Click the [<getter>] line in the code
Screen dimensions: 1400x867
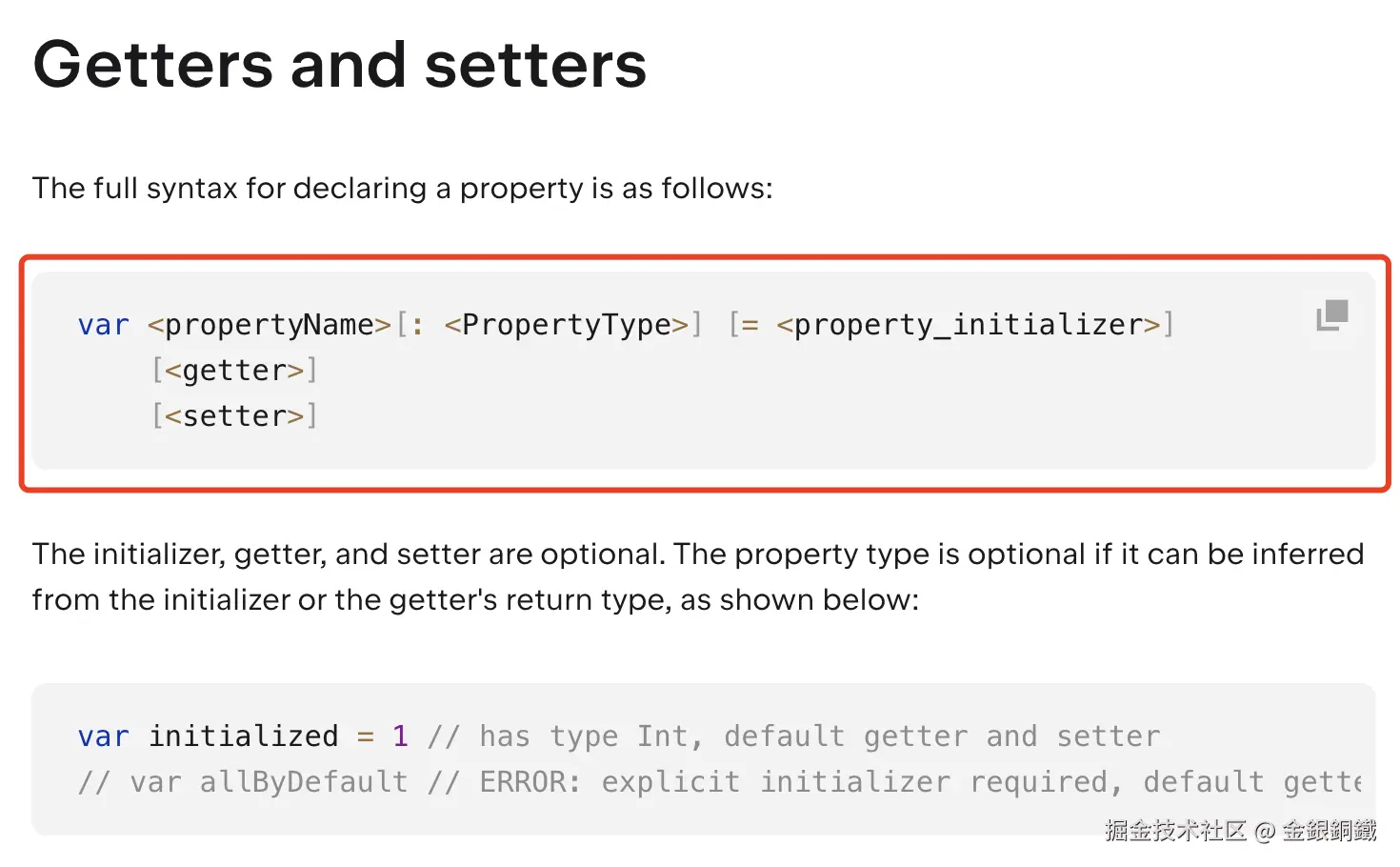click(234, 371)
